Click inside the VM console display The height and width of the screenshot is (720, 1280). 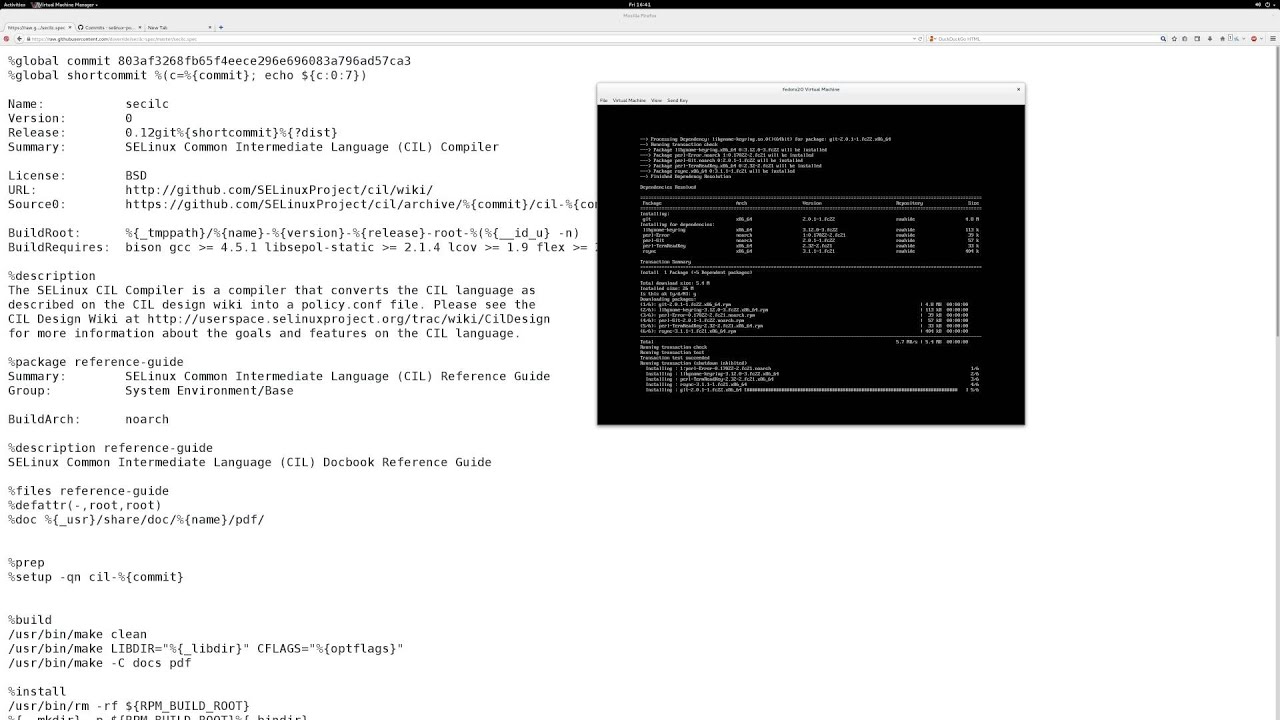(811, 264)
